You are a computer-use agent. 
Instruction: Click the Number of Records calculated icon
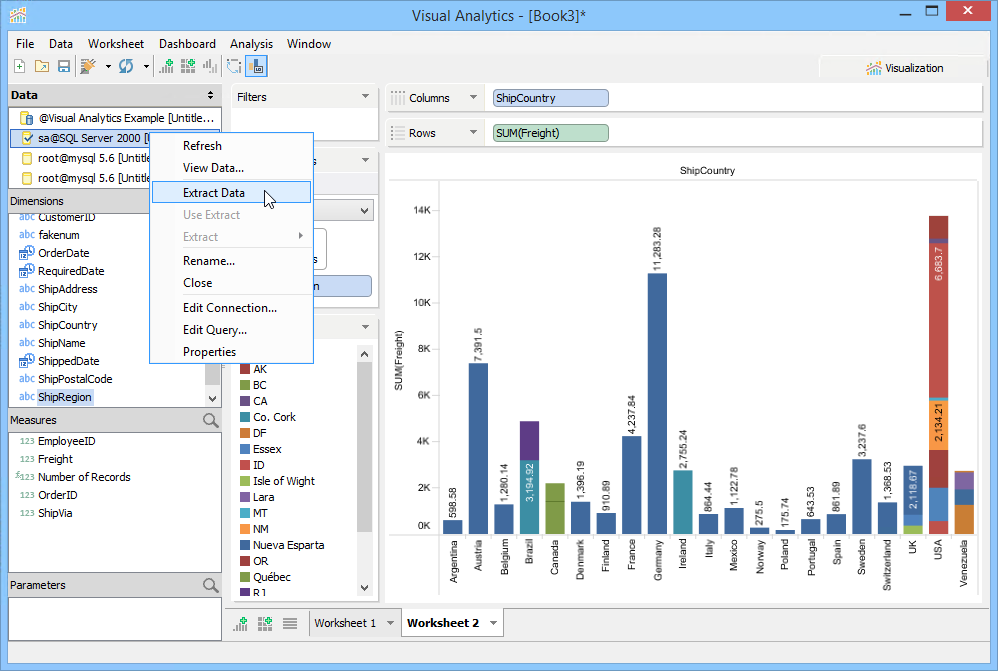tap(25, 476)
